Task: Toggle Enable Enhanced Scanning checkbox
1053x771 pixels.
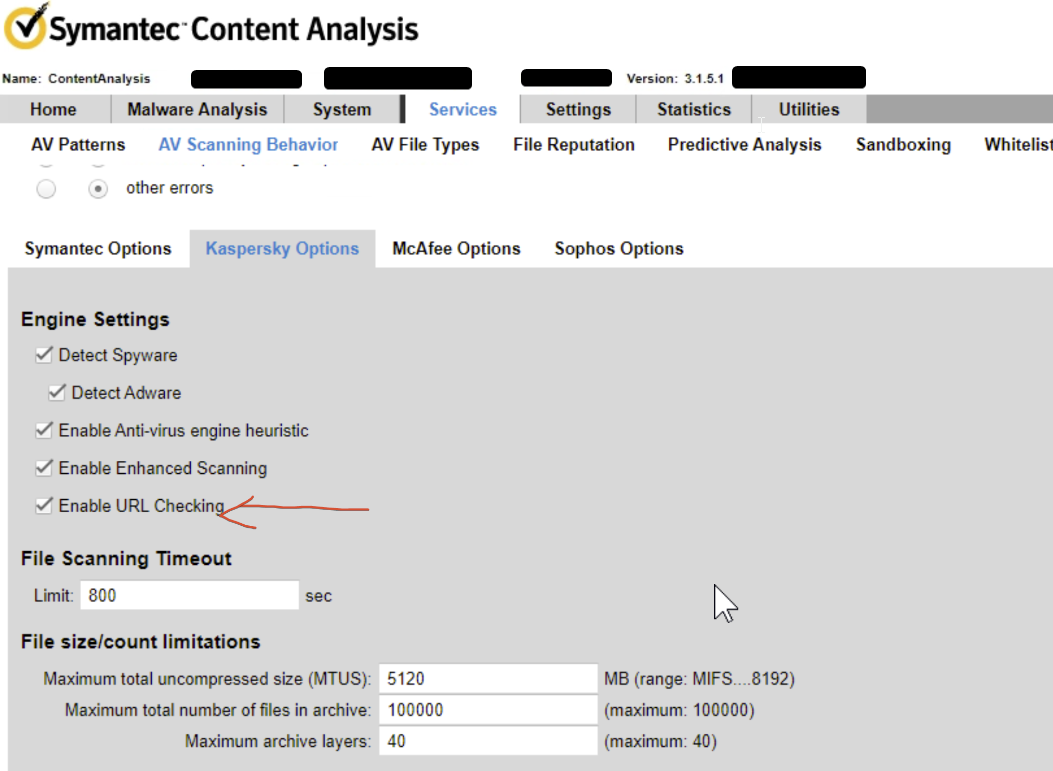Action: click(43, 468)
